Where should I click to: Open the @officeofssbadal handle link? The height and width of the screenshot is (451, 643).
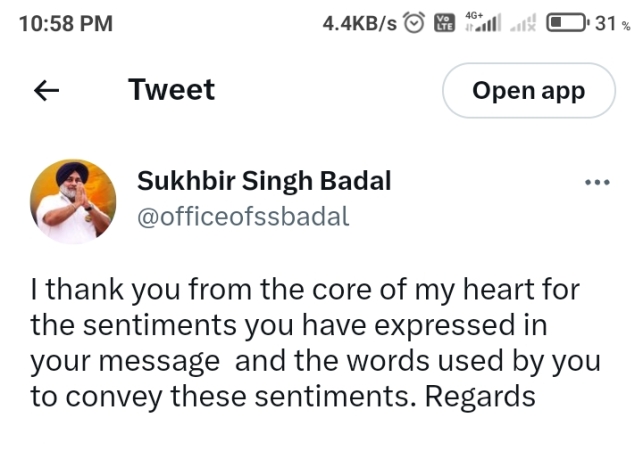243,216
